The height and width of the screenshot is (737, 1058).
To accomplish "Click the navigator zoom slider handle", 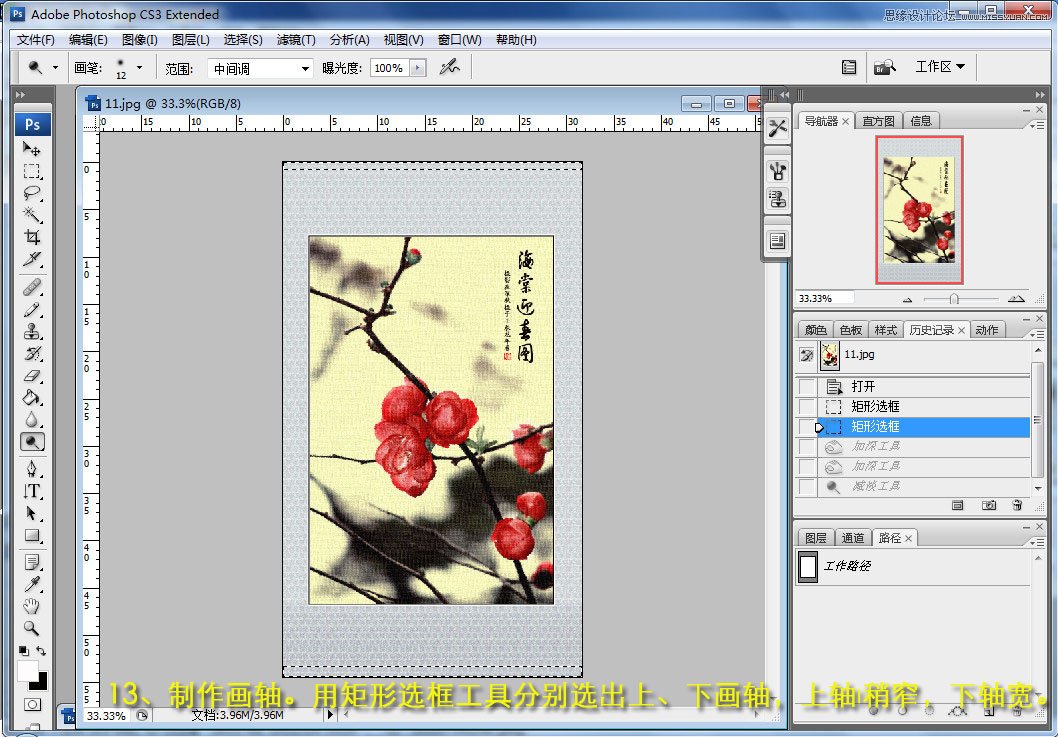I will pos(955,299).
